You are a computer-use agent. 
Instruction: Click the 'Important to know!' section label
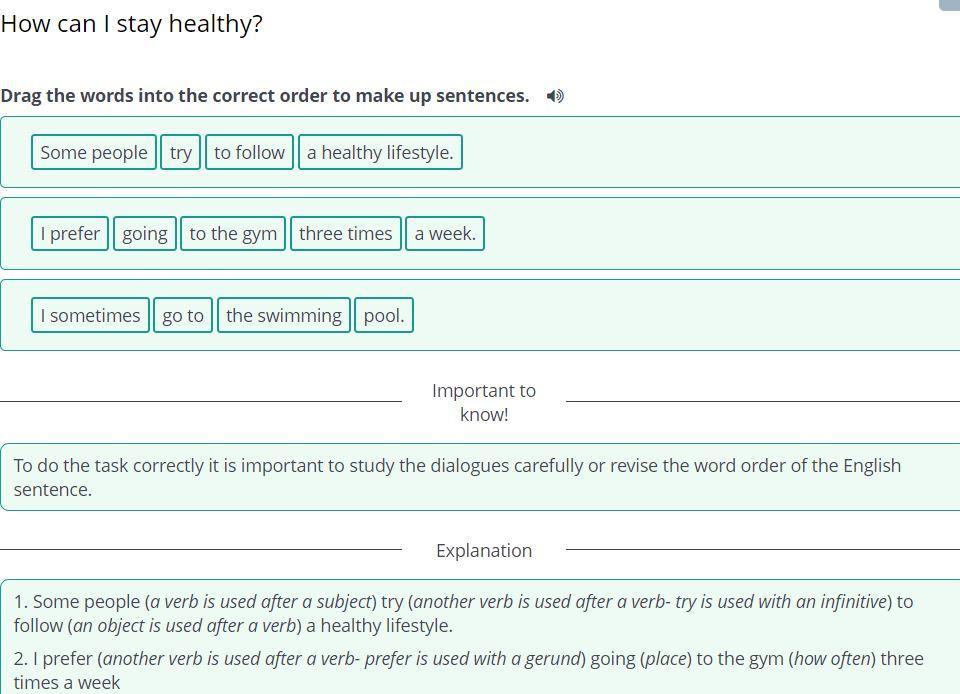click(484, 402)
